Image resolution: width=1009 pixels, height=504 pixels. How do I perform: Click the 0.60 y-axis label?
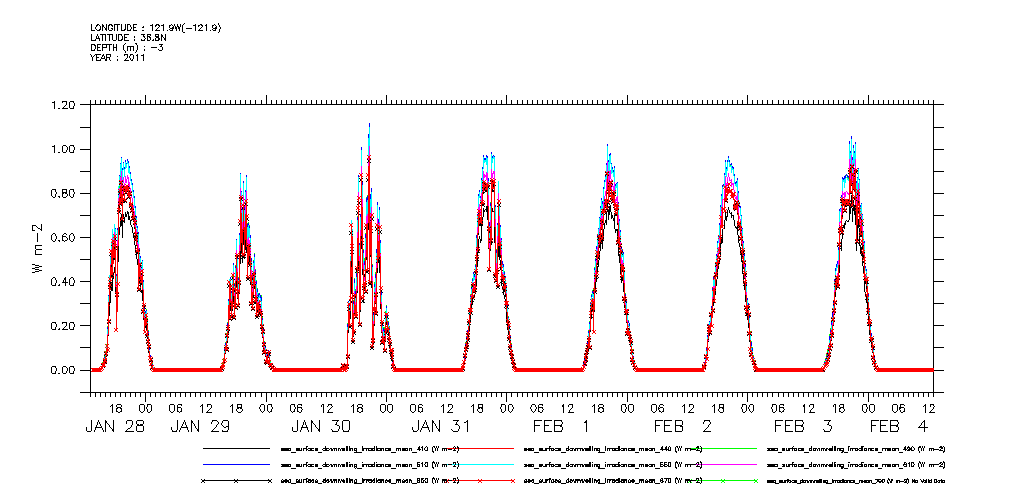point(63,238)
